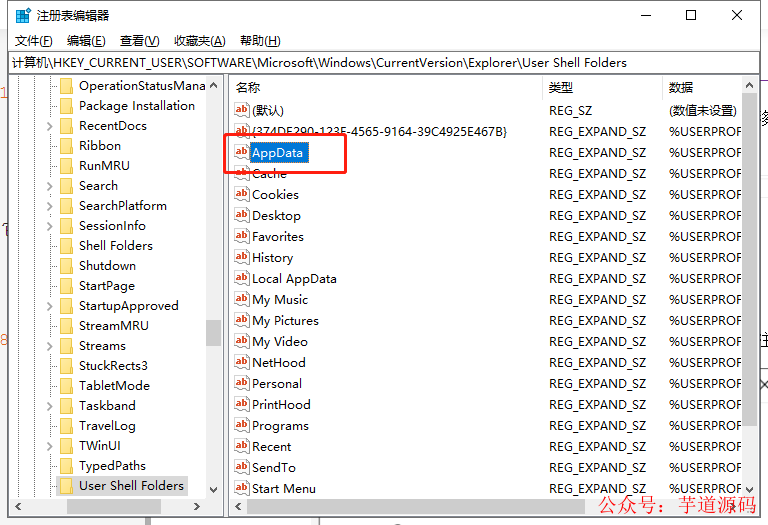The image size is (768, 525).
Task: Select the Package Installation key
Action: [137, 106]
